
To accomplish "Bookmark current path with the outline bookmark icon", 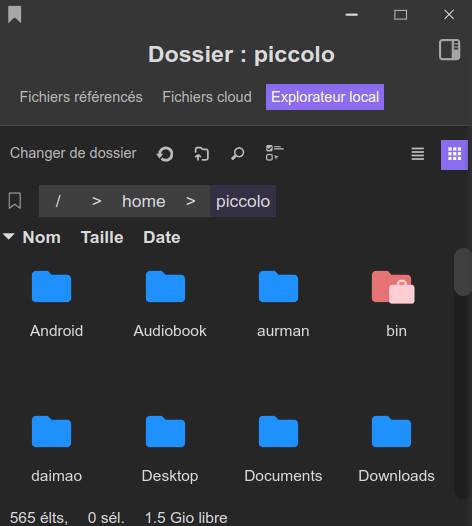I will pos(15,201).
